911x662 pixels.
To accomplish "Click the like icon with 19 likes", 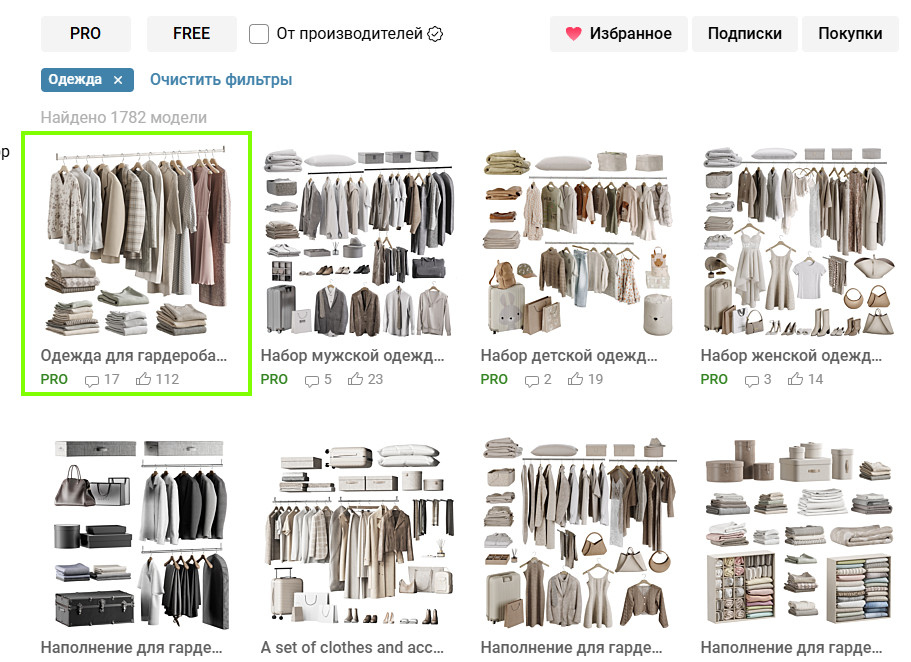I will [575, 379].
